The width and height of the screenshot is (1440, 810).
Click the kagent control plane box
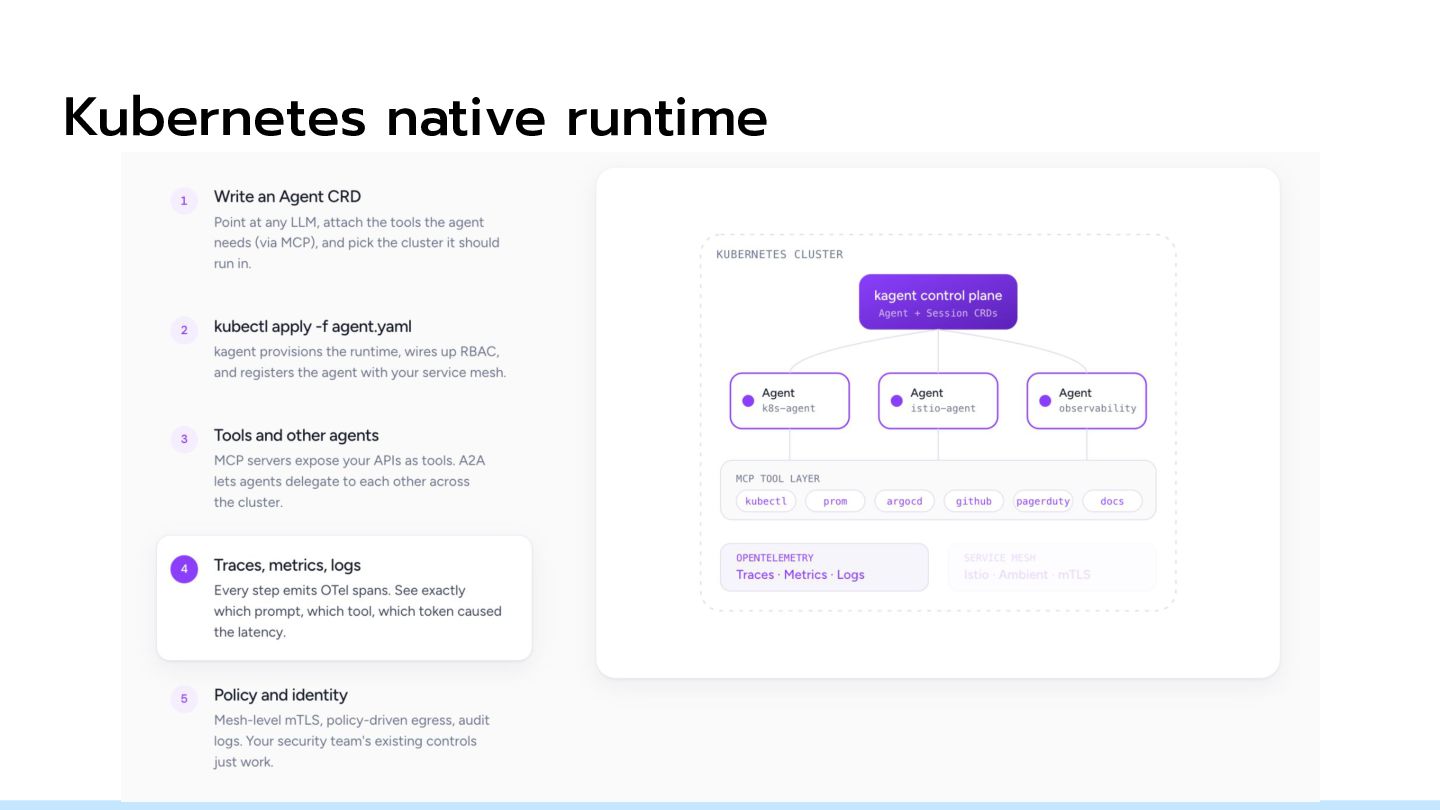(x=938, y=302)
